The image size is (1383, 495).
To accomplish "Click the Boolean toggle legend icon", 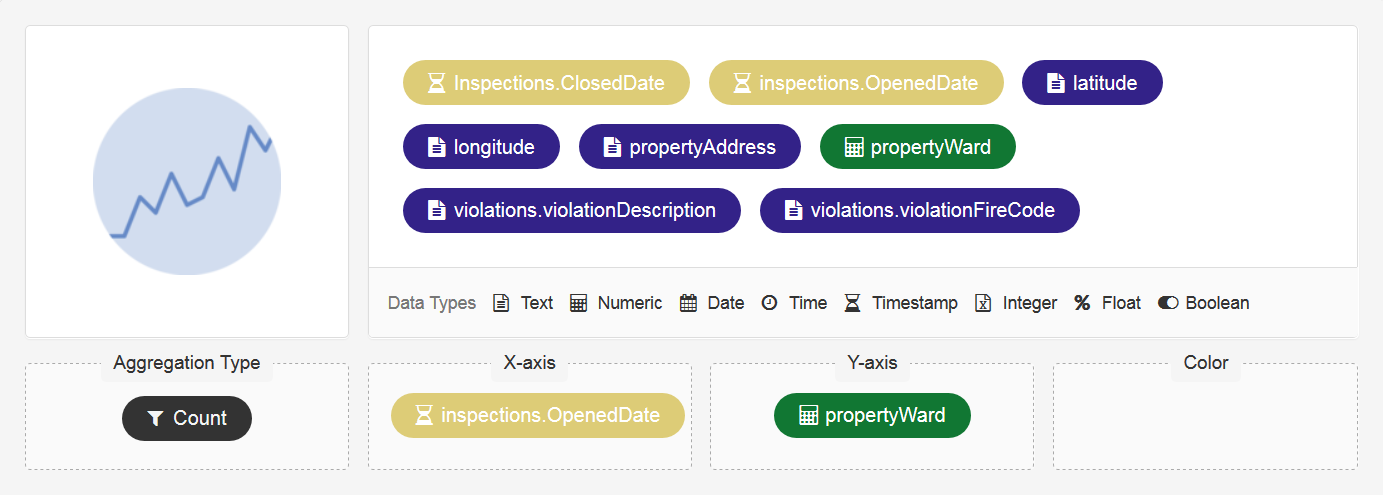I will click(1168, 303).
